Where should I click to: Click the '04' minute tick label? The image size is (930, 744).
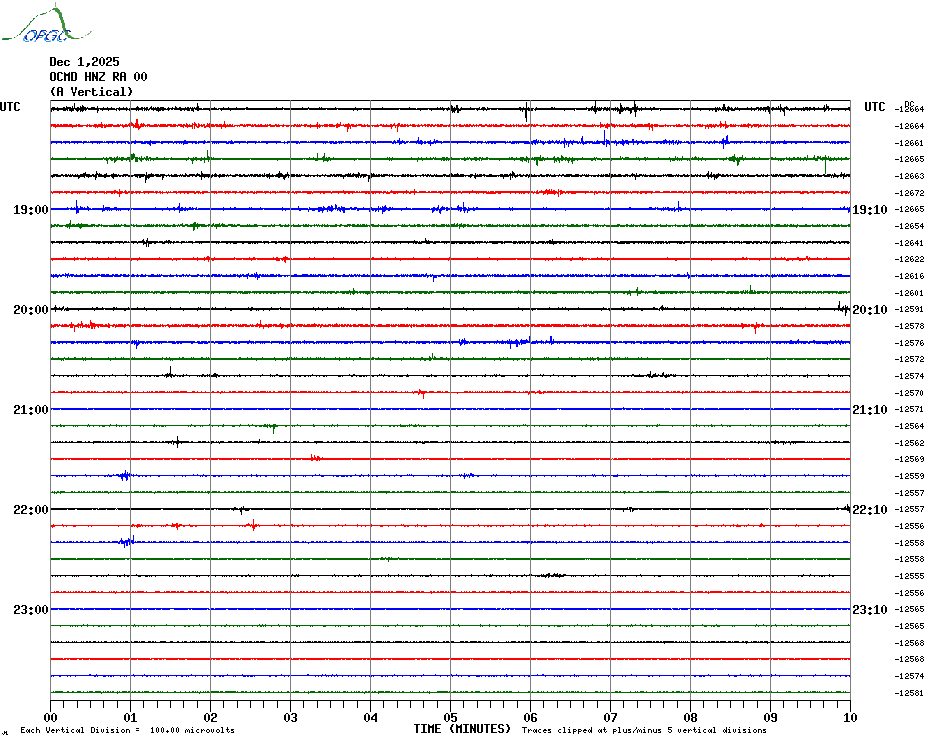[x=371, y=717]
